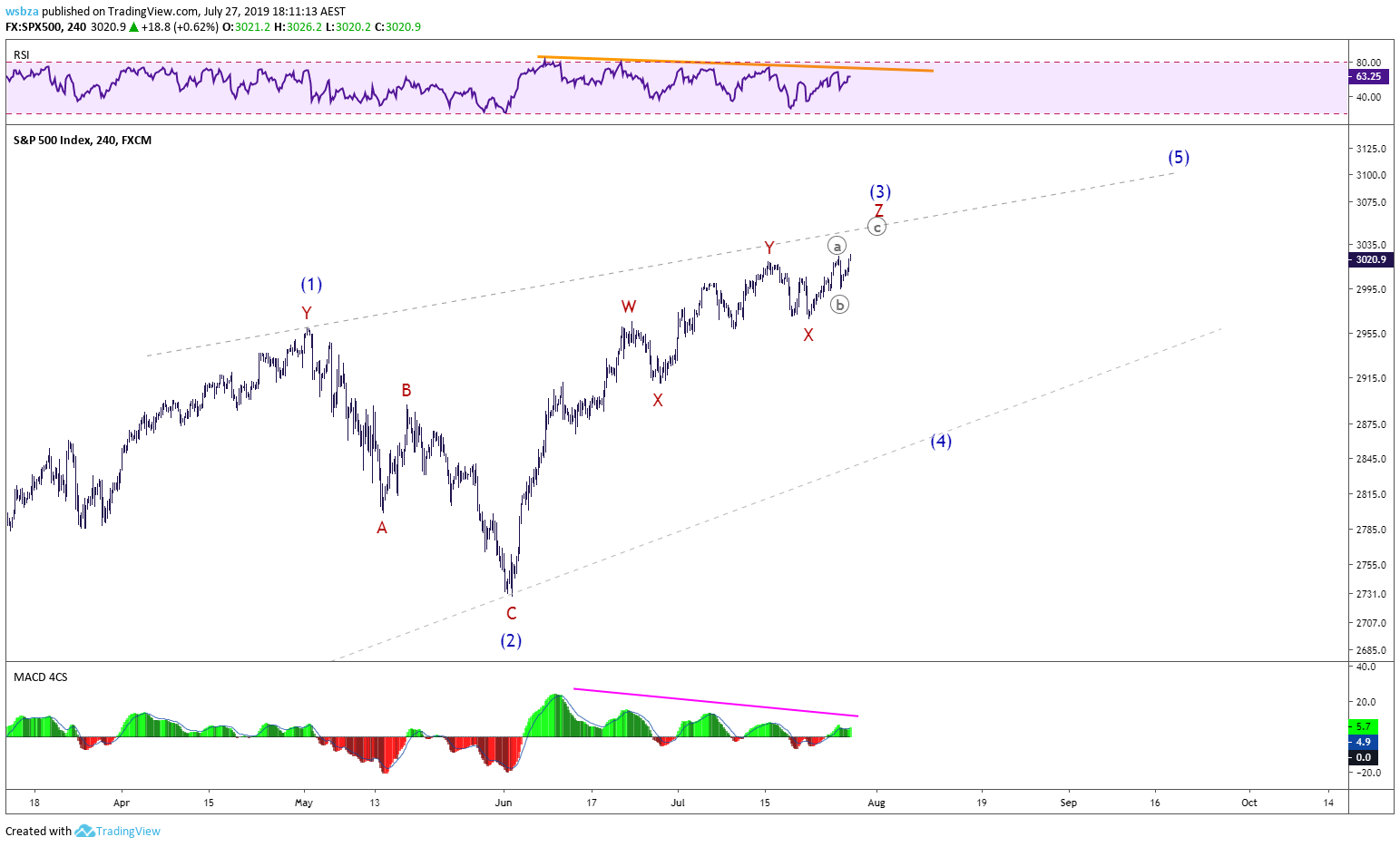1400x847 pixels.
Task: Select the blue wave (2) label
Action: [x=511, y=640]
